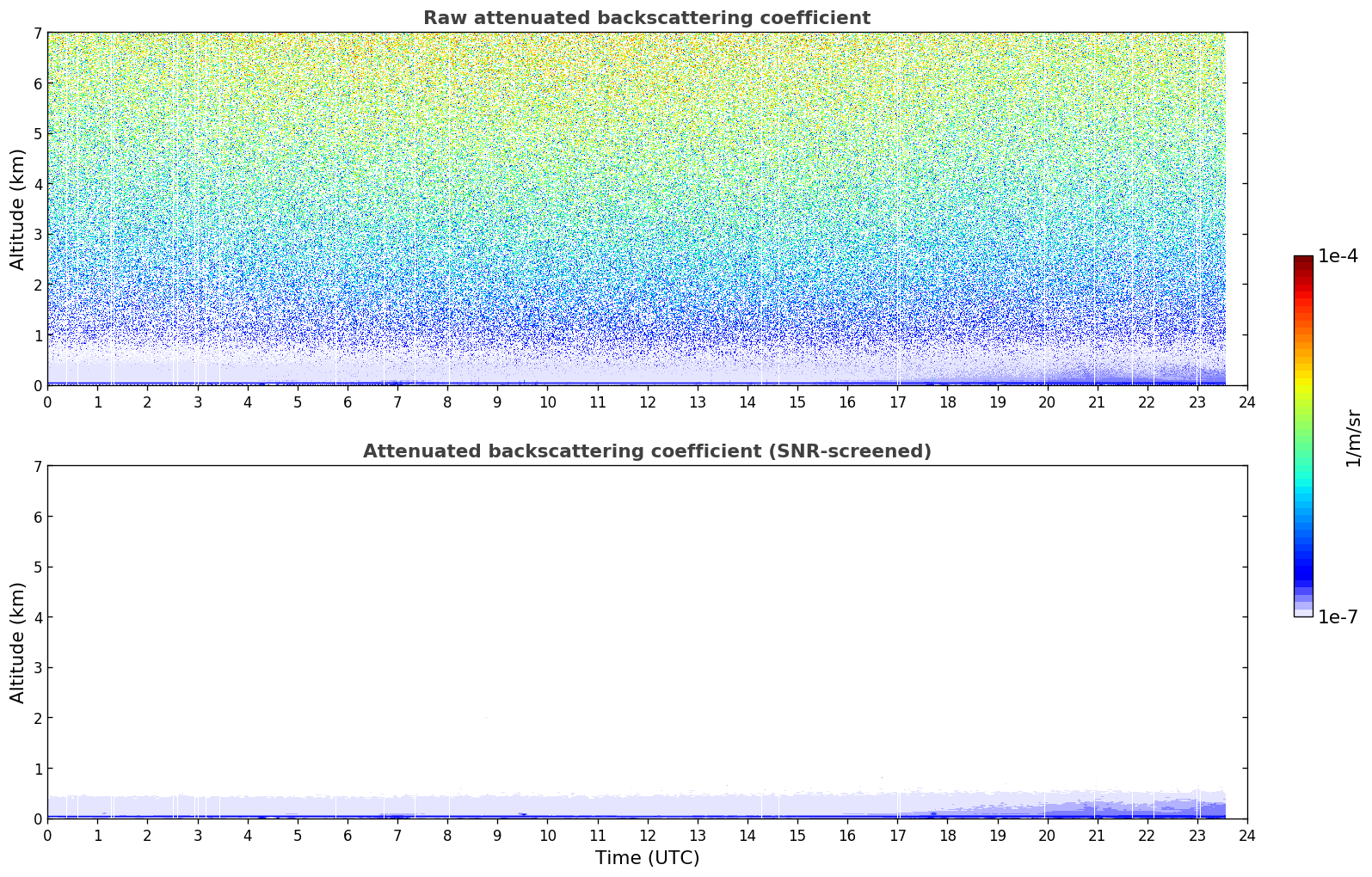The height and width of the screenshot is (877, 1372).
Task: Click the 7 km tick on top plot
Action: 37,33
